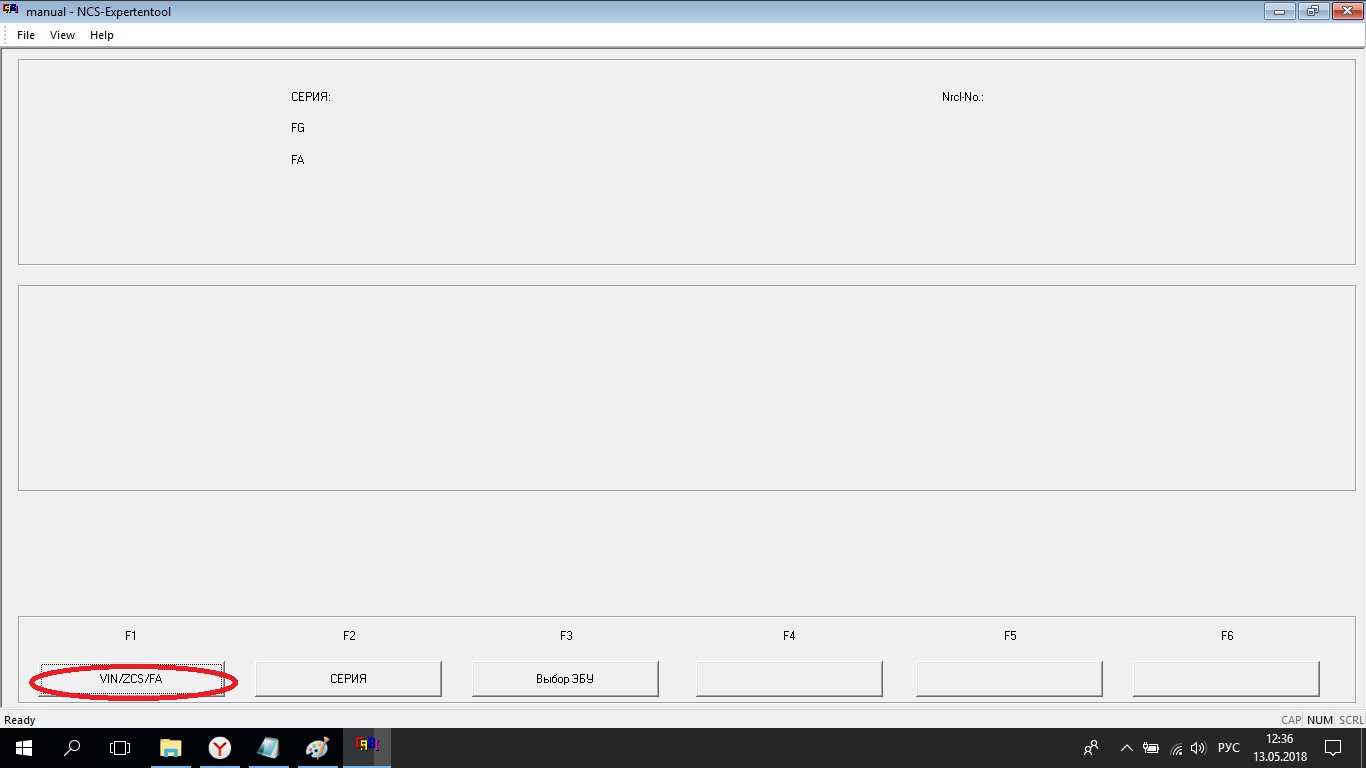Open the File menu
The height and width of the screenshot is (768, 1366).
pos(26,35)
